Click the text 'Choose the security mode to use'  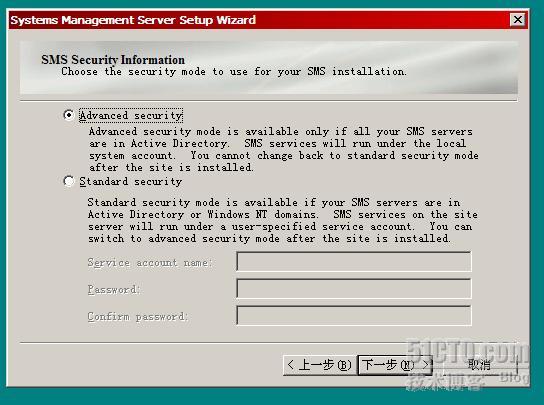coord(154,72)
